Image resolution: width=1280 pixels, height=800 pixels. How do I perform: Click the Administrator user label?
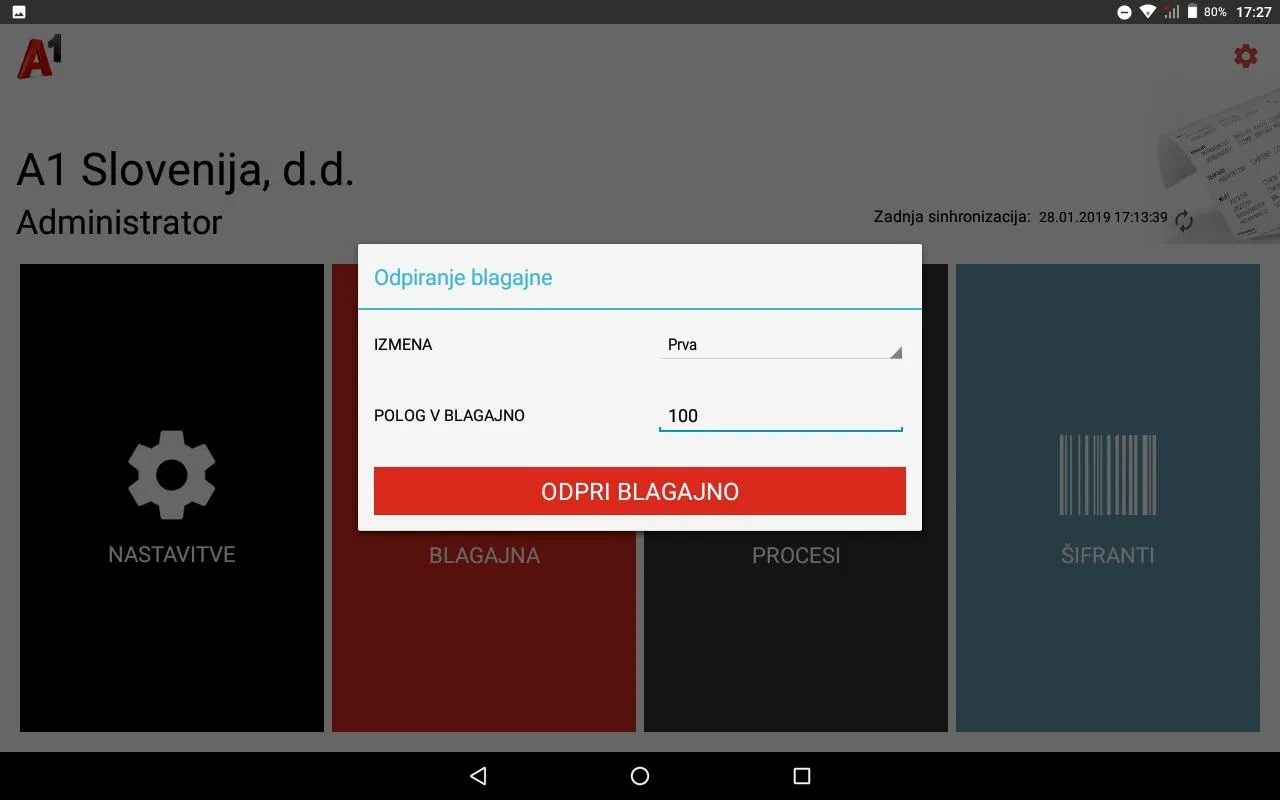[119, 222]
